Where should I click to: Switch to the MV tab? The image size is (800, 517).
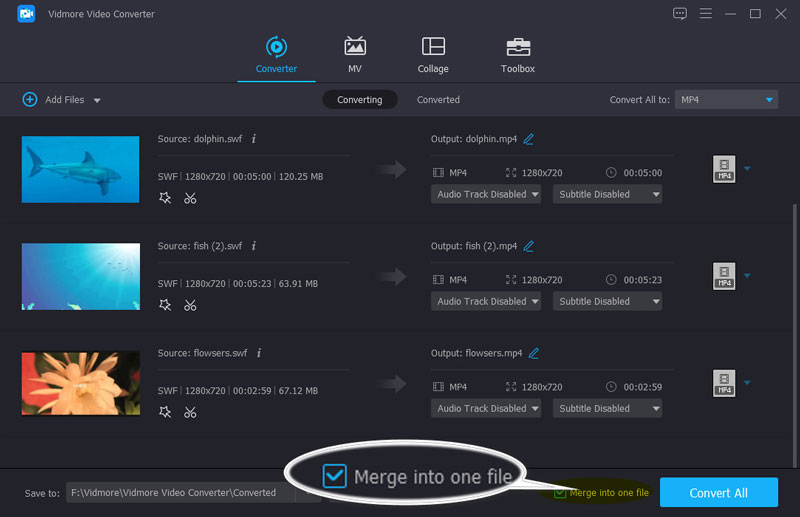pyautogui.click(x=355, y=55)
